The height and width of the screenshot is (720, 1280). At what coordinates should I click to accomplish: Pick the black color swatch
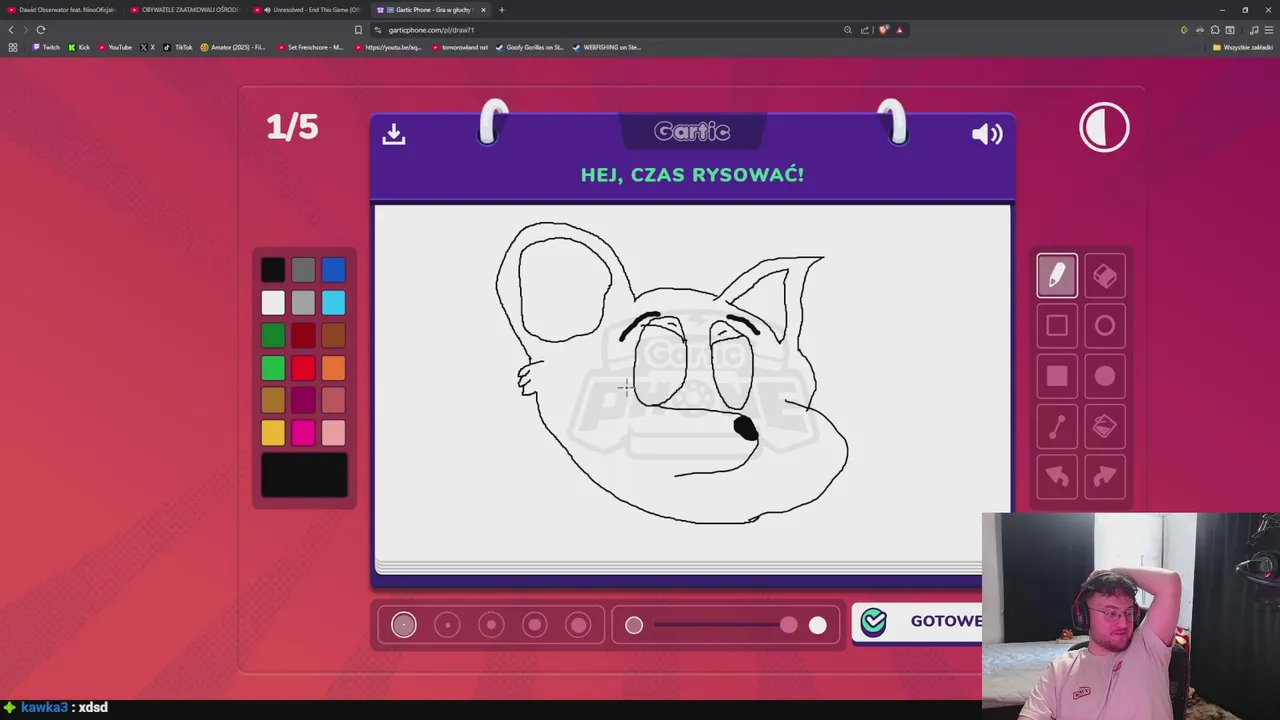pyautogui.click(x=273, y=270)
